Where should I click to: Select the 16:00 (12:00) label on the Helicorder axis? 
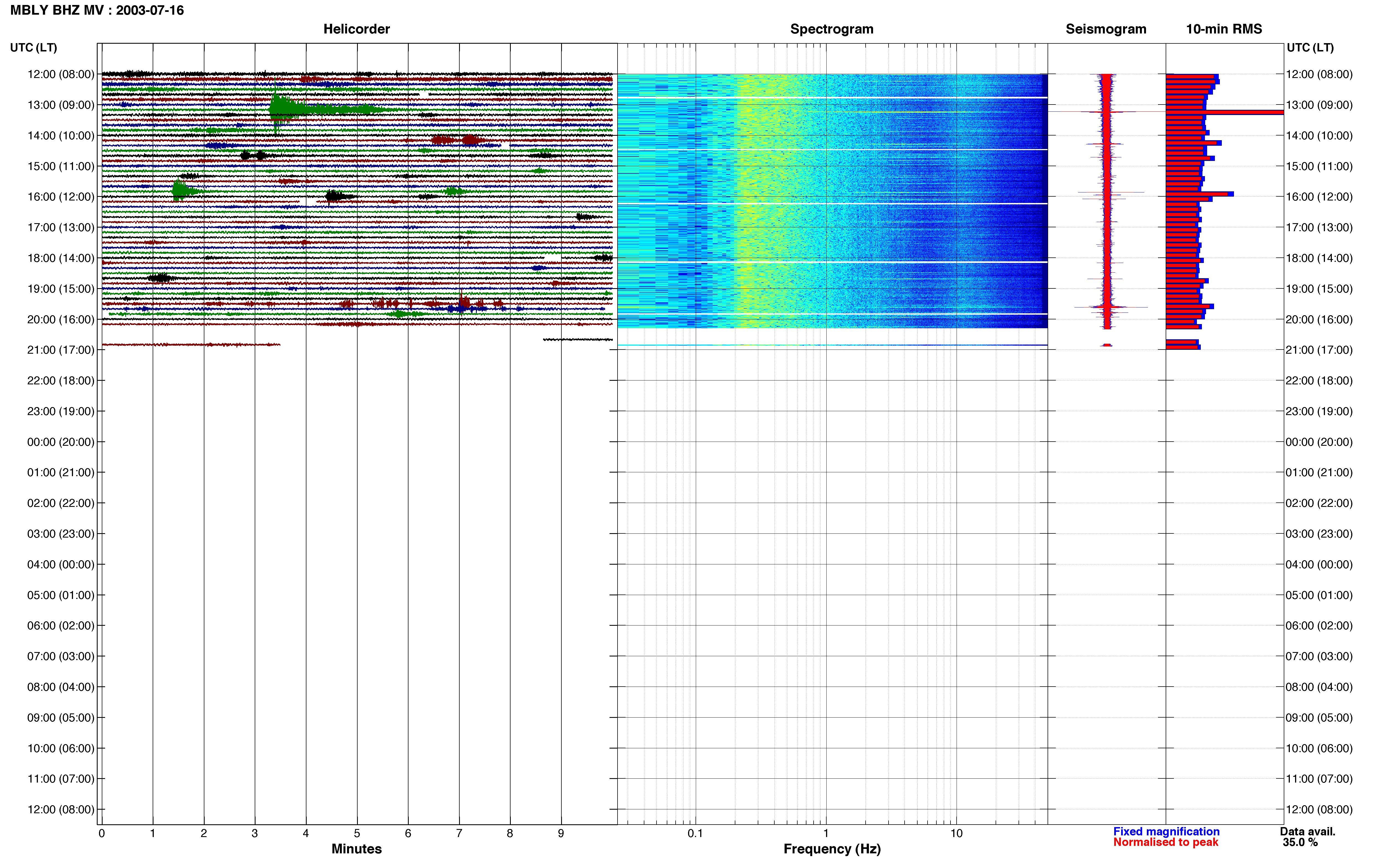61,197
